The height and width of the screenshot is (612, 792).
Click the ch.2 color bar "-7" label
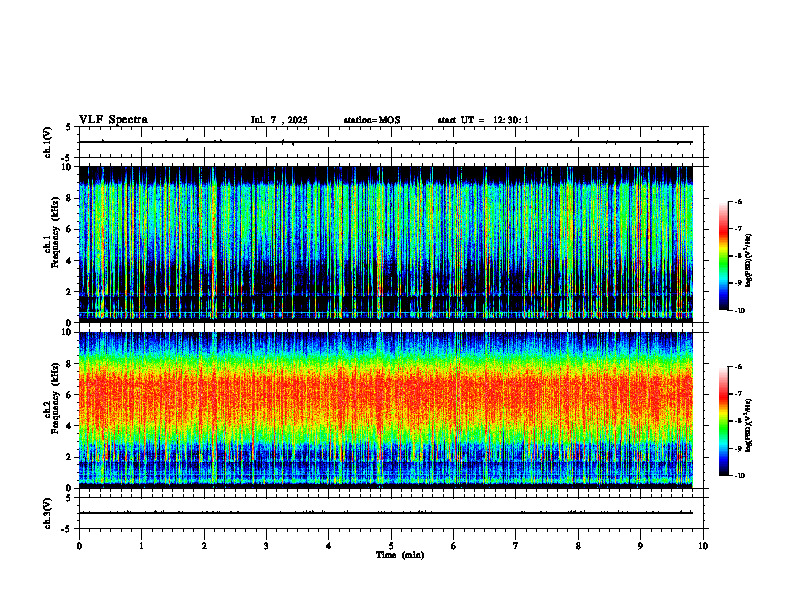coord(738,394)
